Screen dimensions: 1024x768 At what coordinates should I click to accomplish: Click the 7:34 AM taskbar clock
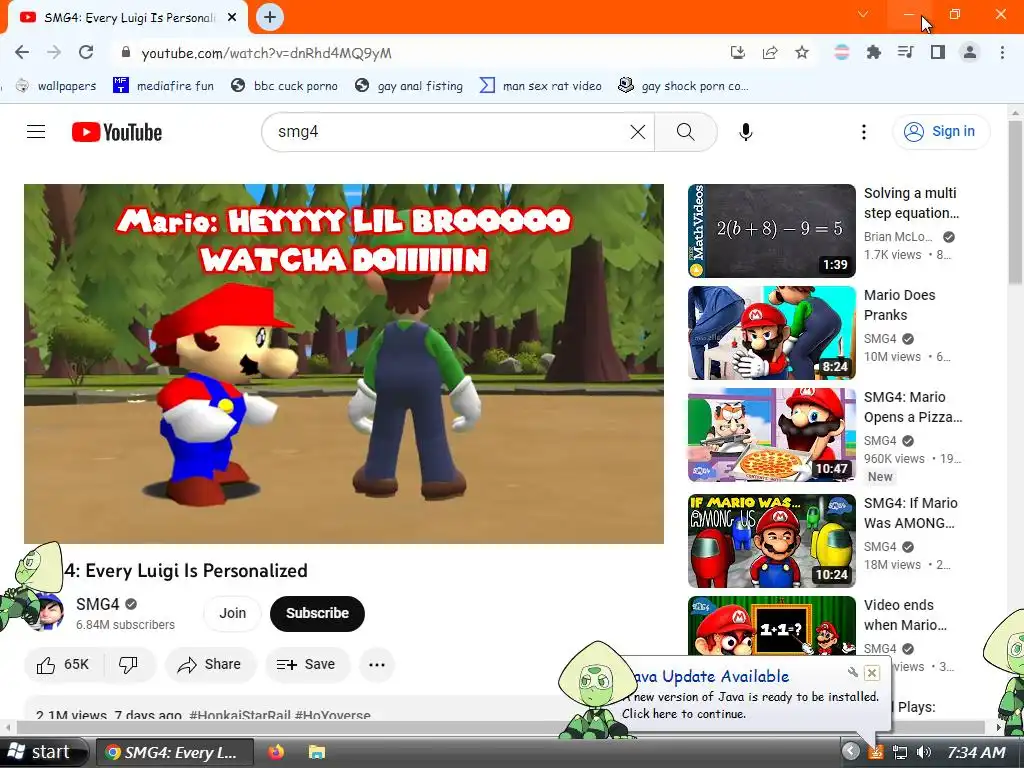976,752
